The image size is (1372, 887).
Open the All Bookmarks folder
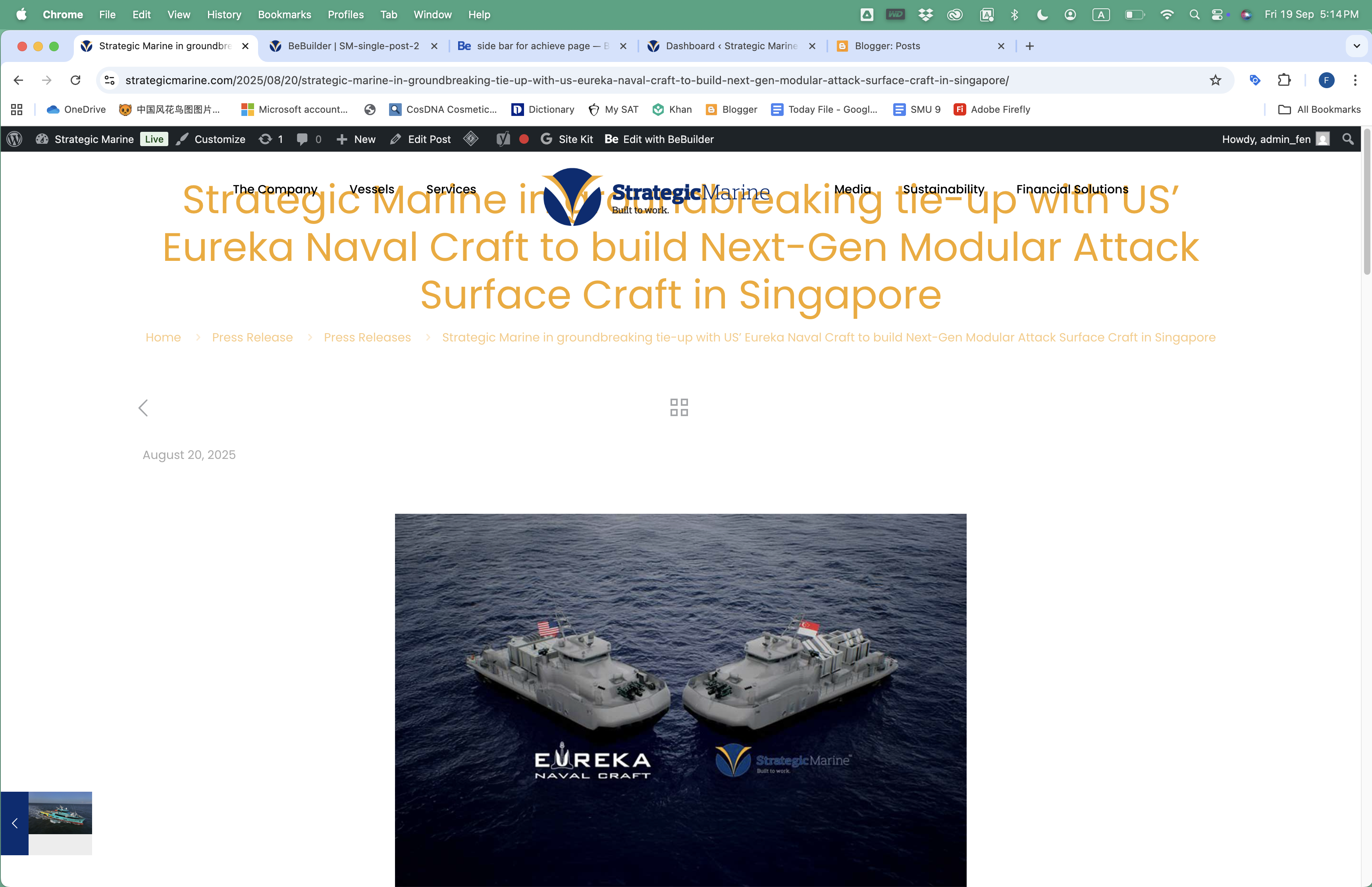tap(1319, 110)
